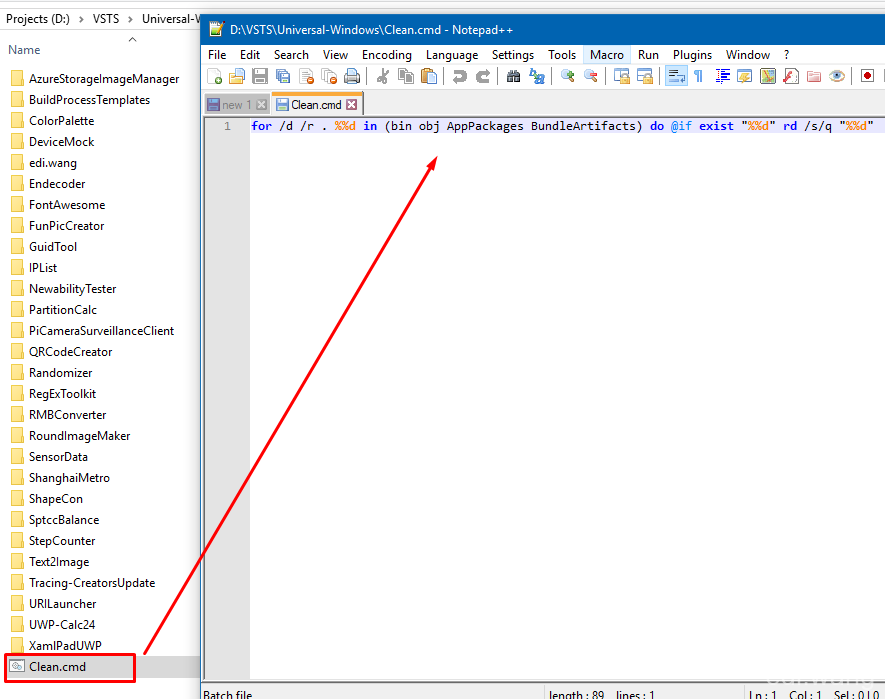Screen dimensions: 885x699
Task: Open the Plugins menu
Action: click(x=692, y=55)
